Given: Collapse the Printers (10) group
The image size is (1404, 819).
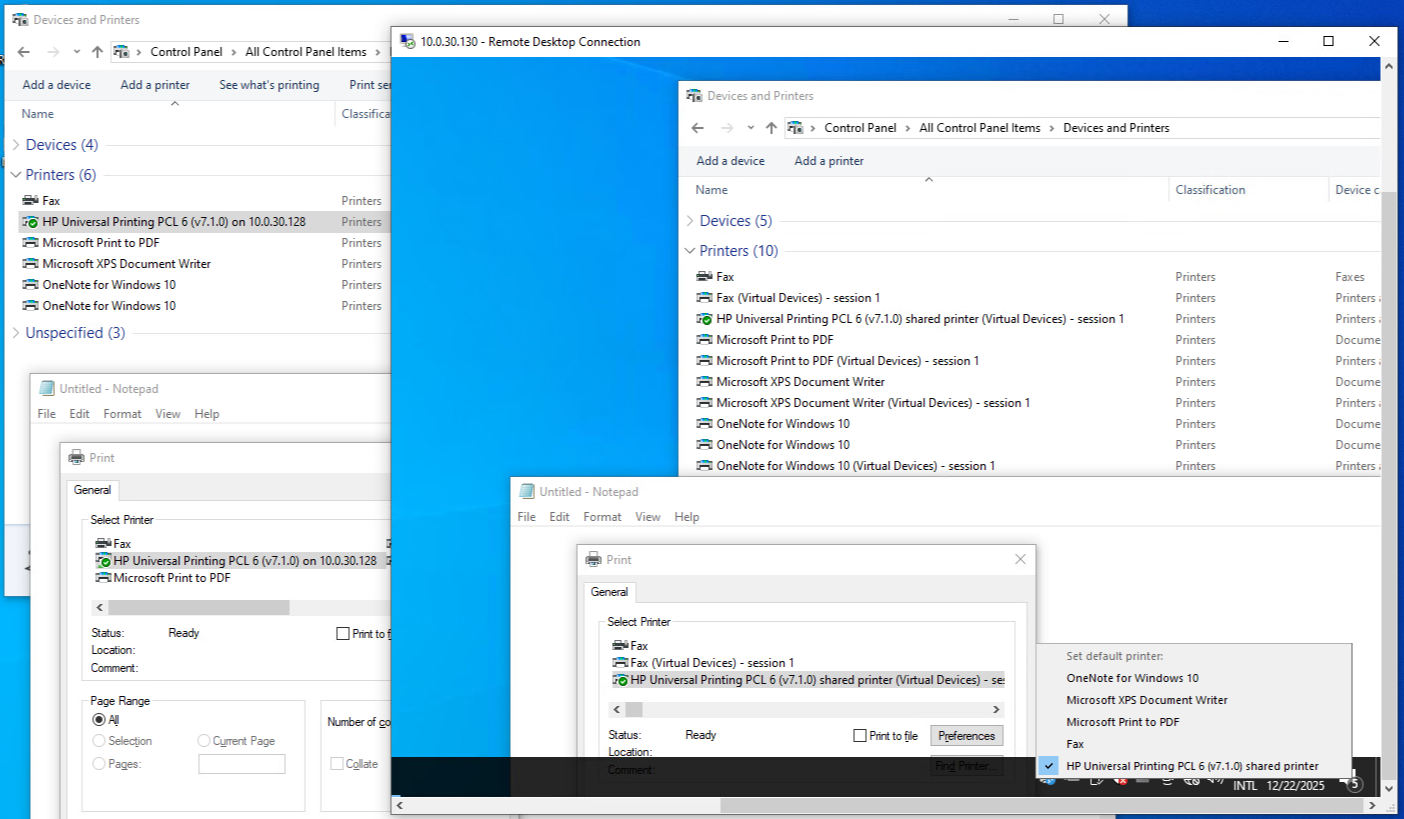Looking at the screenshot, I should tap(689, 251).
